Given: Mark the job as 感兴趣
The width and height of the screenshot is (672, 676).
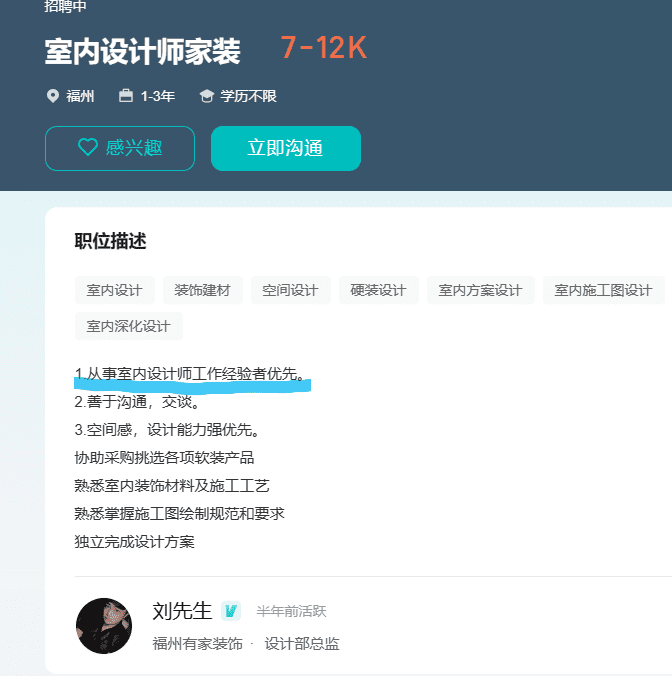Looking at the screenshot, I should (x=120, y=148).
